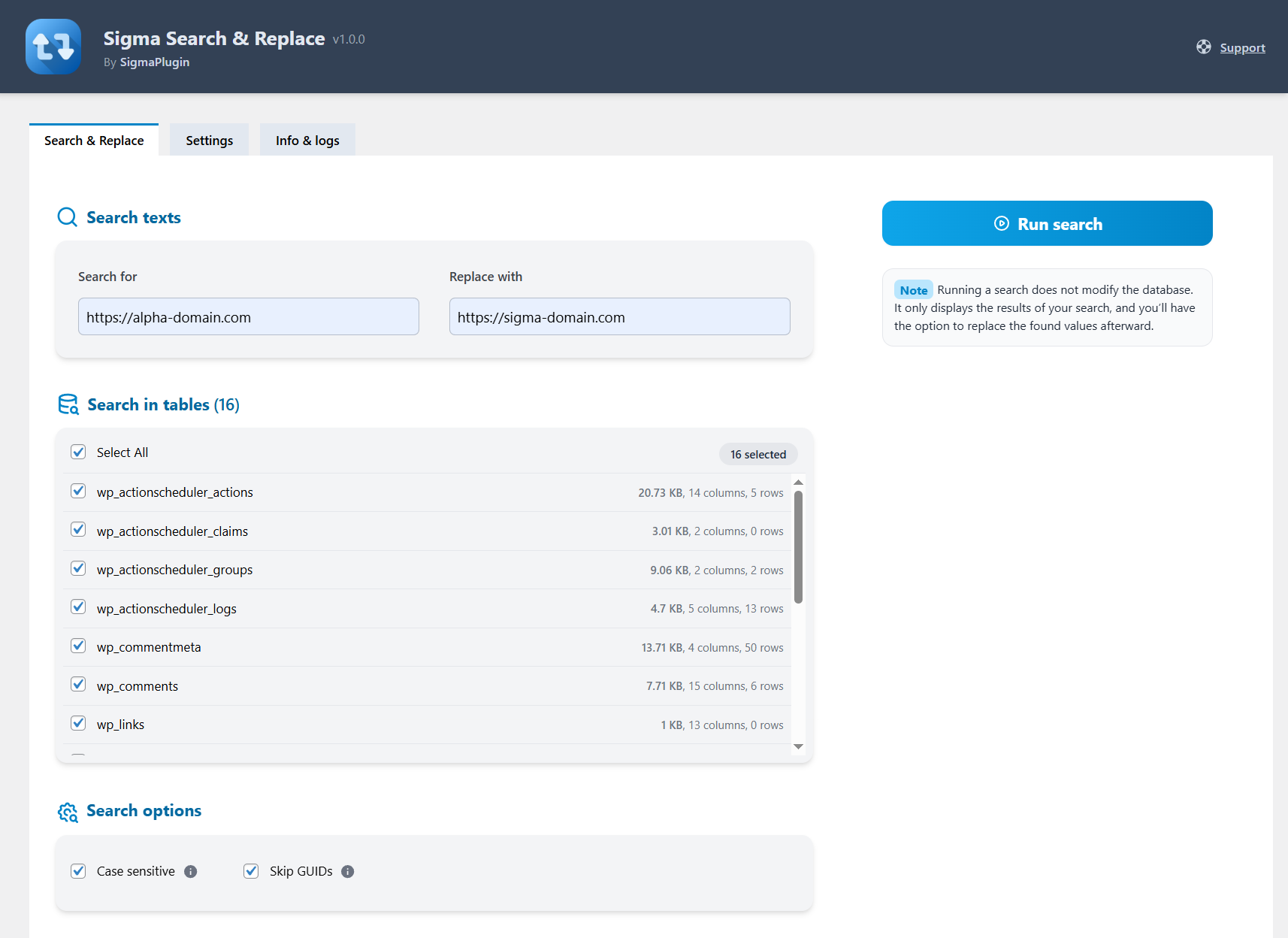Click the magnifying glass icon near Search texts
Image resolution: width=1288 pixels, height=938 pixels.
click(67, 217)
